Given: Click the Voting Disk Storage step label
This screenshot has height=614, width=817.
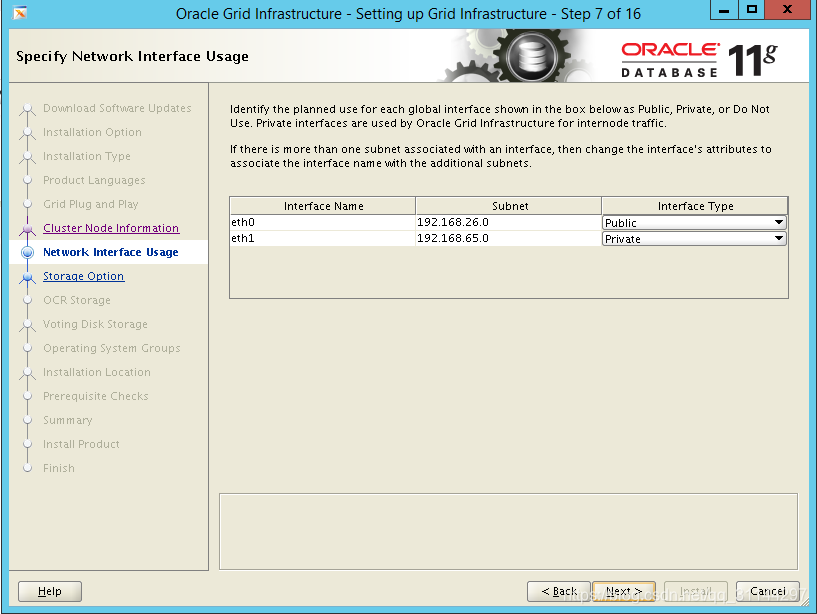Looking at the screenshot, I should point(95,324).
